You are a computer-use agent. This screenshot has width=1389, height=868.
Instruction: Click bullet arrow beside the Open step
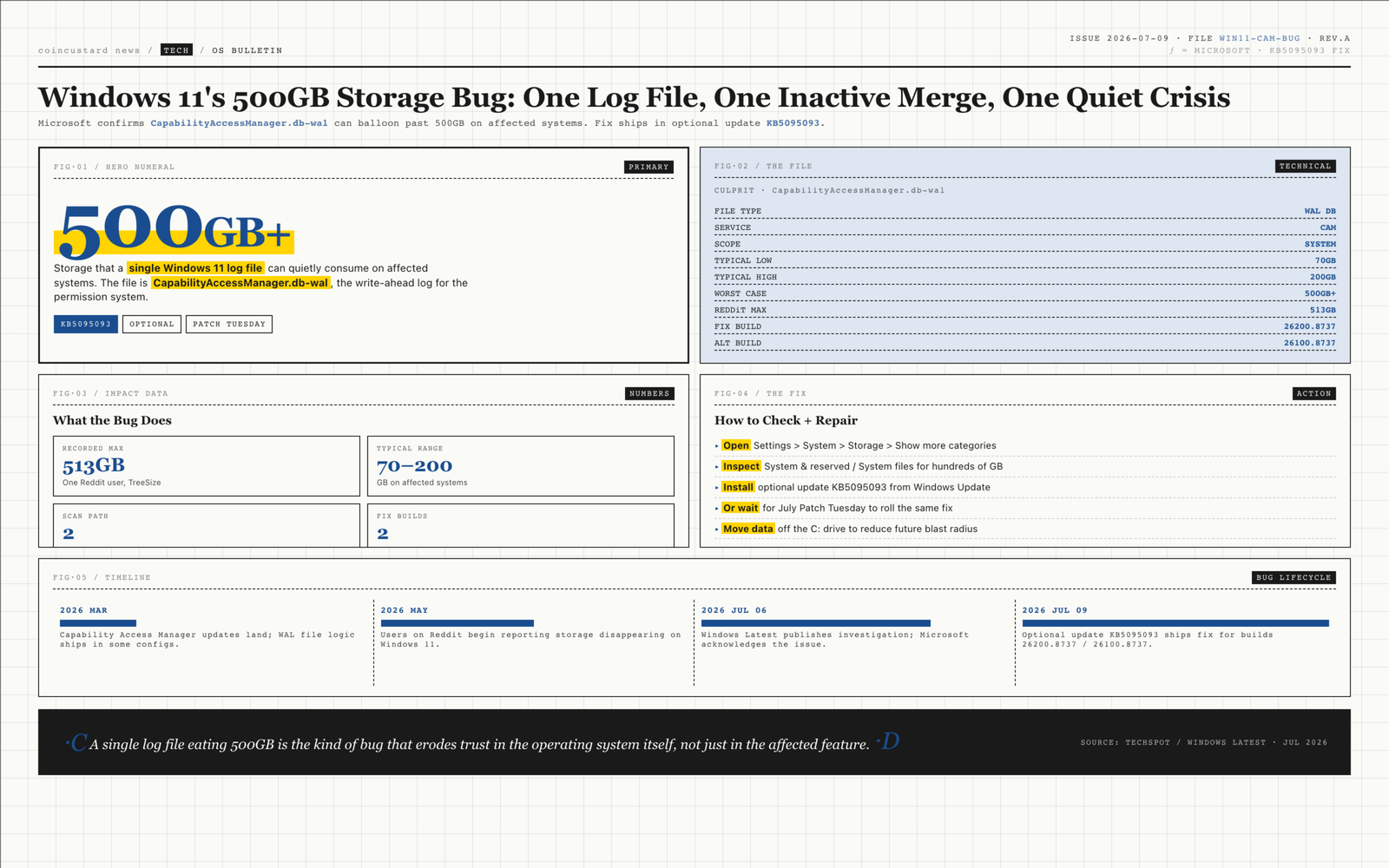pos(716,446)
